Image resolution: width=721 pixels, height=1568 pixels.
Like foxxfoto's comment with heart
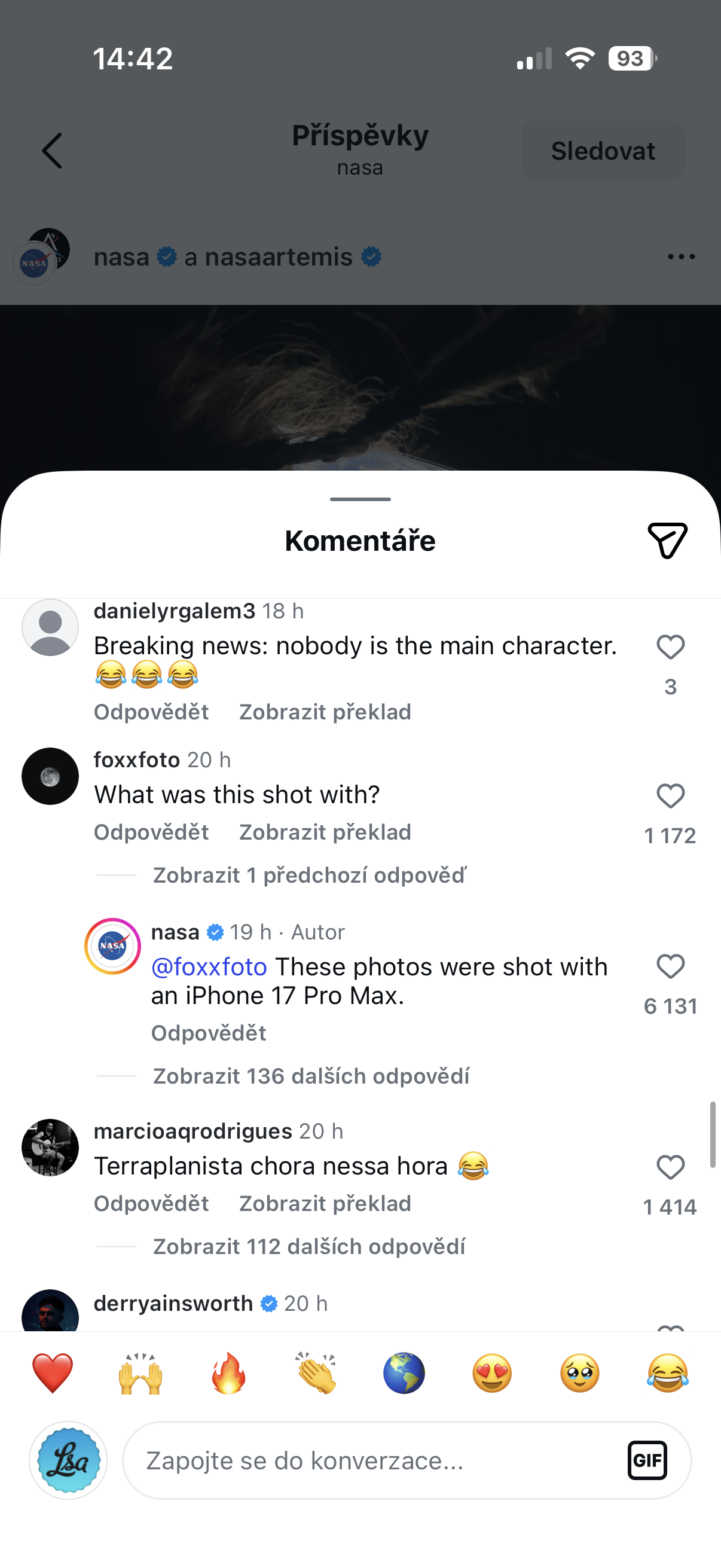tap(671, 796)
